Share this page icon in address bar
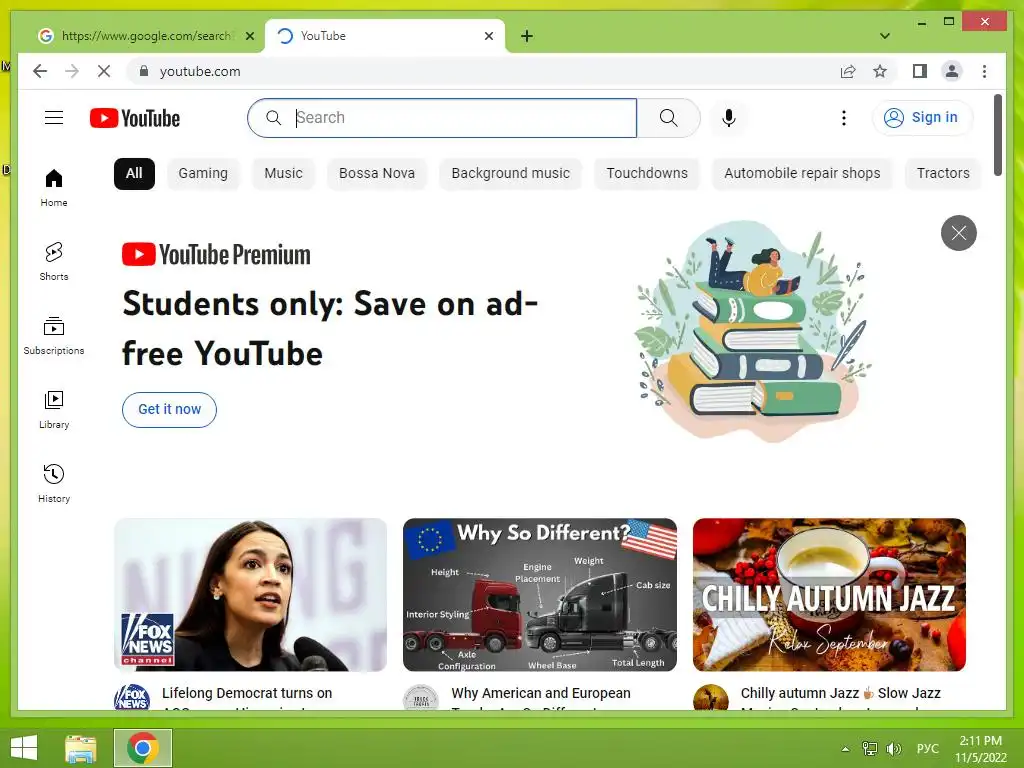 coord(848,71)
